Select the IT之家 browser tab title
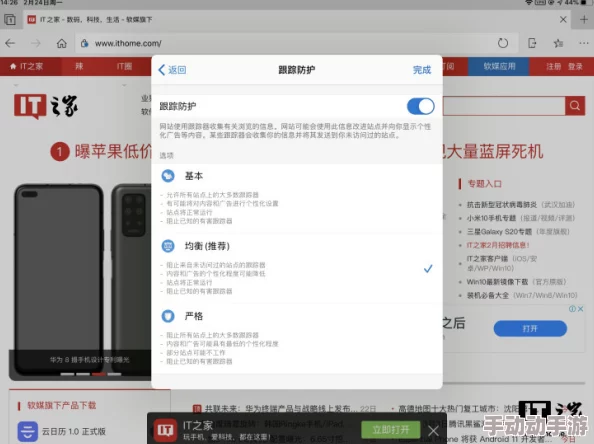This screenshot has height=444, width=594. [95, 19]
